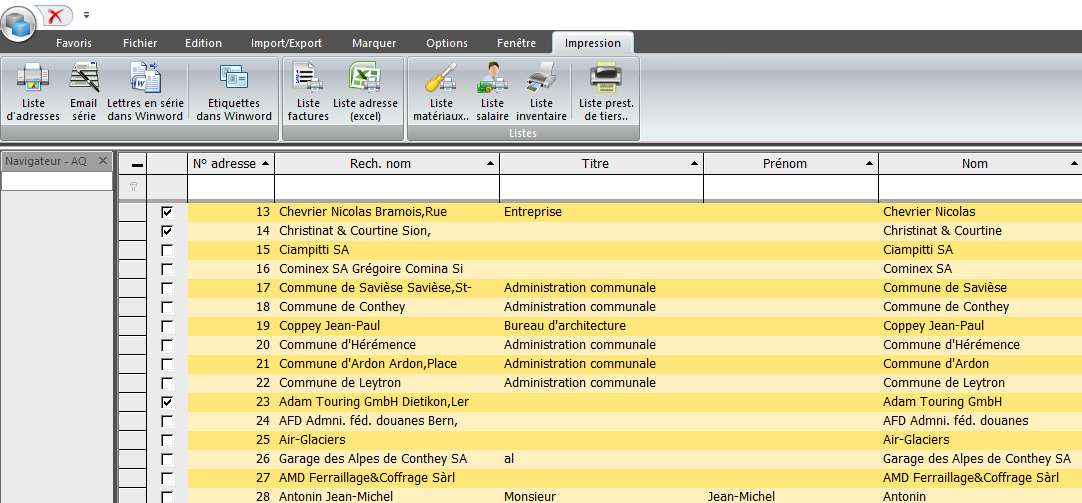Viewport: 1082px width, 503px height.
Task: Open the Favoris ribbon tab
Action: click(74, 43)
